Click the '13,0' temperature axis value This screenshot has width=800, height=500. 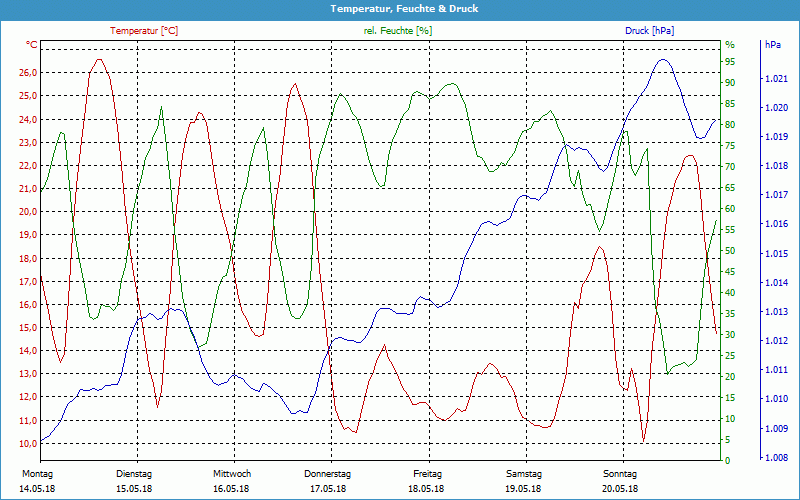(x=28, y=374)
